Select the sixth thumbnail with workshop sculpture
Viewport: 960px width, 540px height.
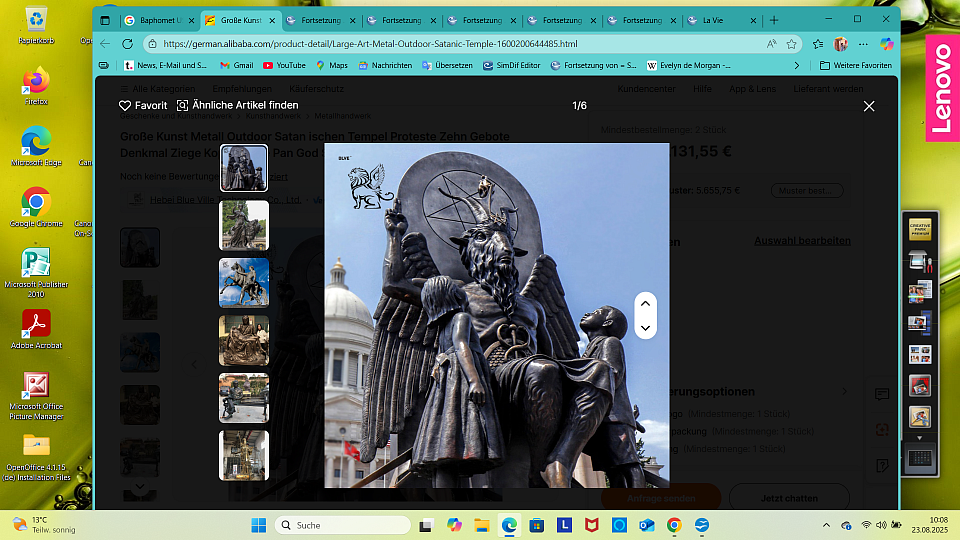tap(244, 456)
